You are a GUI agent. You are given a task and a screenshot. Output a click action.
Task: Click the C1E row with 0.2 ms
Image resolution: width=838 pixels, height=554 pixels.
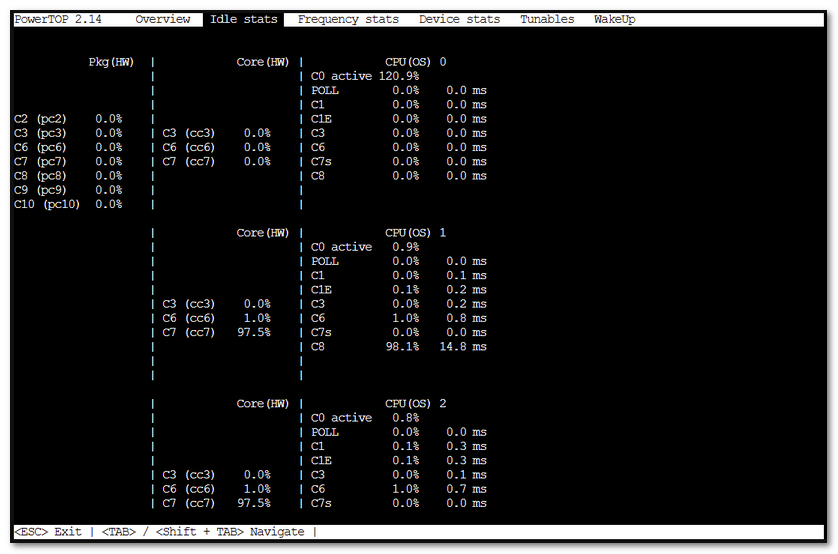[399, 290]
